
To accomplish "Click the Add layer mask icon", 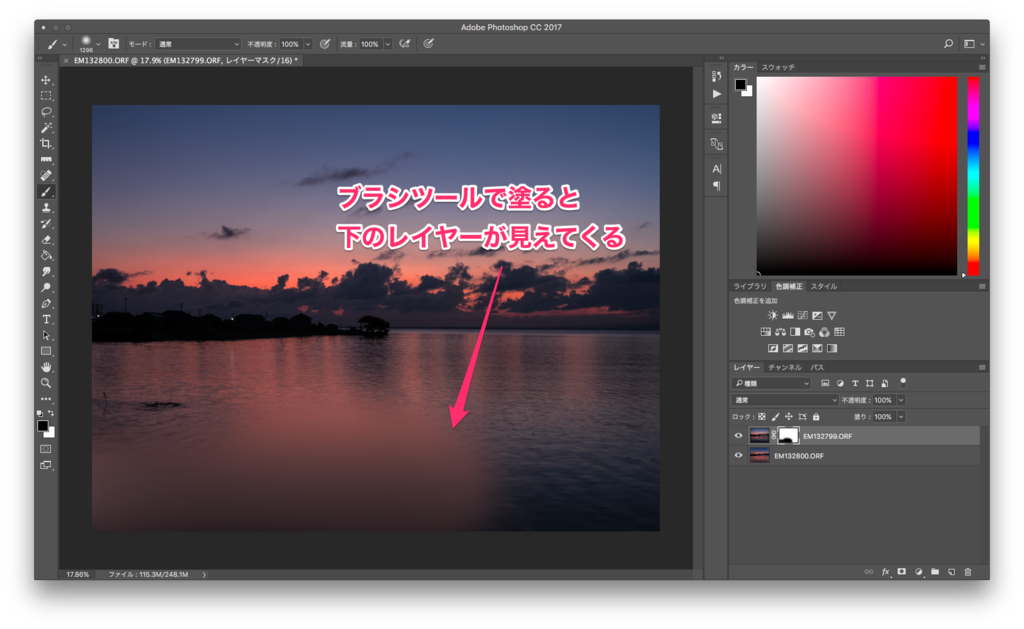I will click(902, 572).
